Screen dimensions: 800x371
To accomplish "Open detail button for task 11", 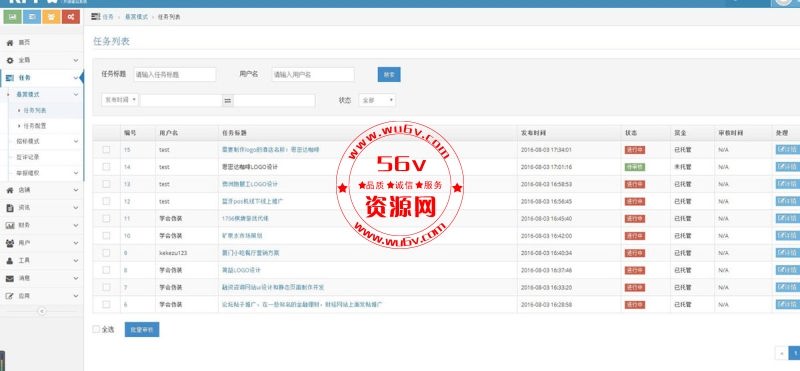I will (788, 218).
